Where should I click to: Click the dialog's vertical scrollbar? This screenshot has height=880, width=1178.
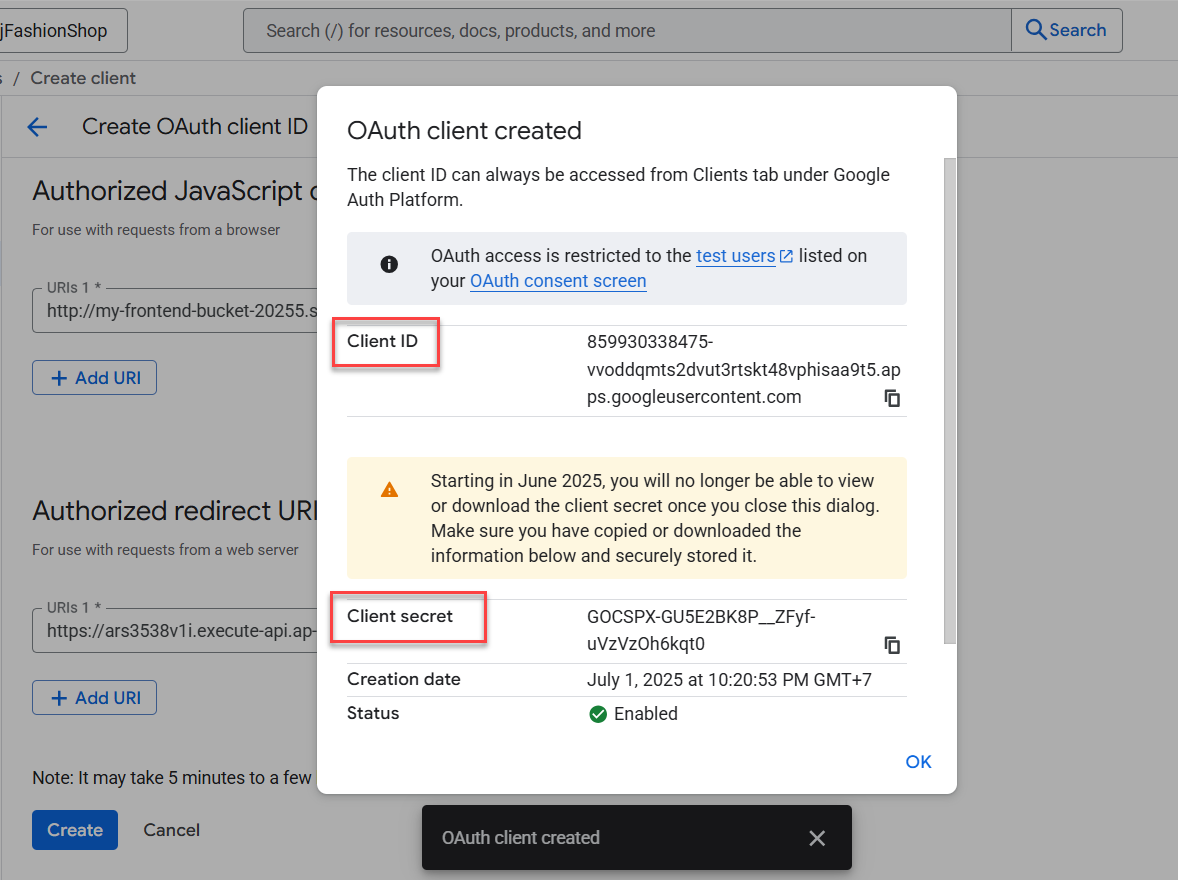pos(950,401)
